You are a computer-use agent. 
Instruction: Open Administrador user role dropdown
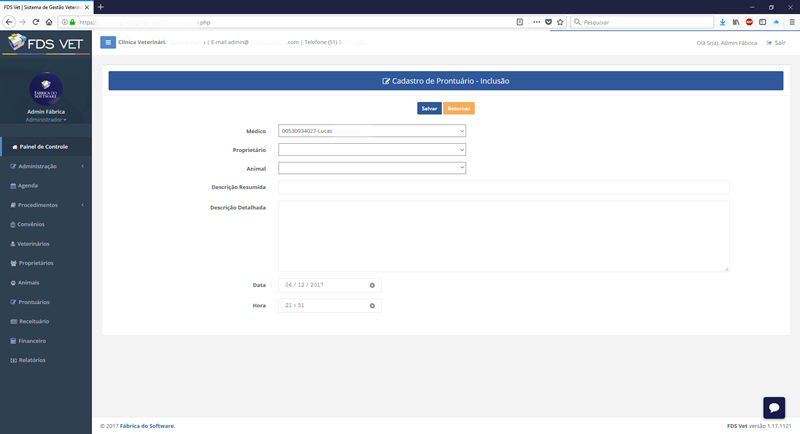click(x=46, y=119)
